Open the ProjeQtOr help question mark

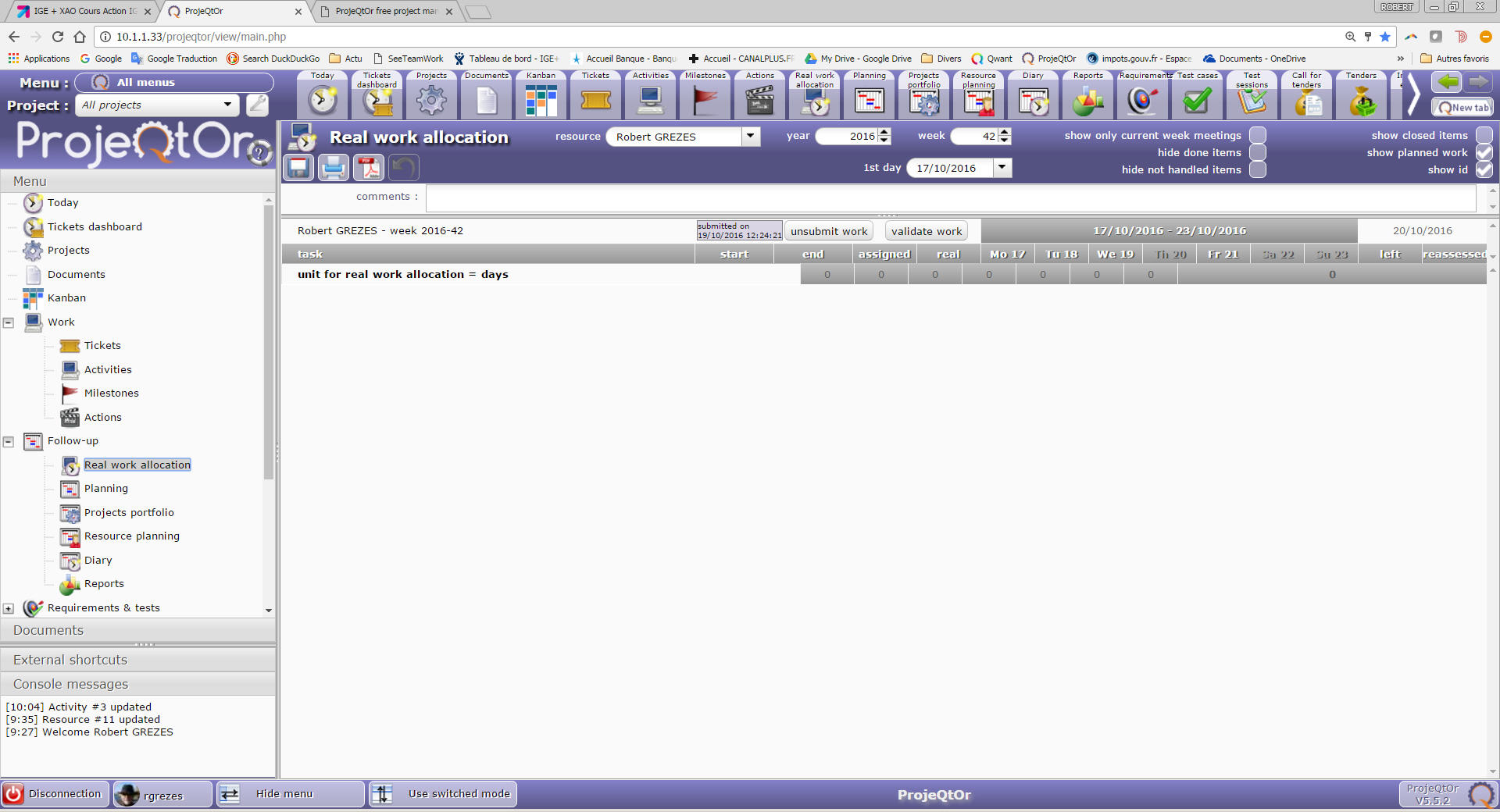pyautogui.click(x=260, y=154)
